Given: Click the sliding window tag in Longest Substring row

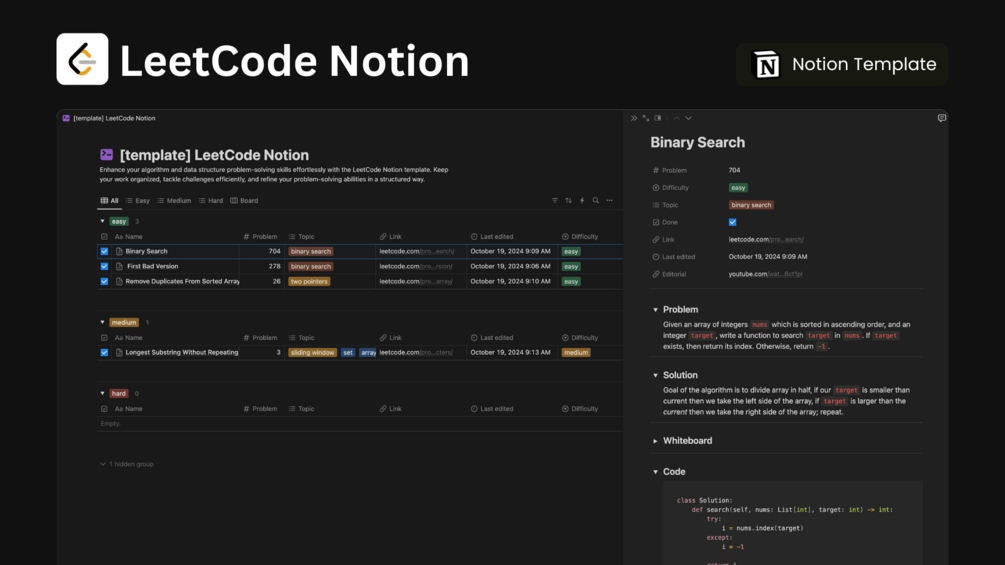Looking at the screenshot, I should [312, 352].
